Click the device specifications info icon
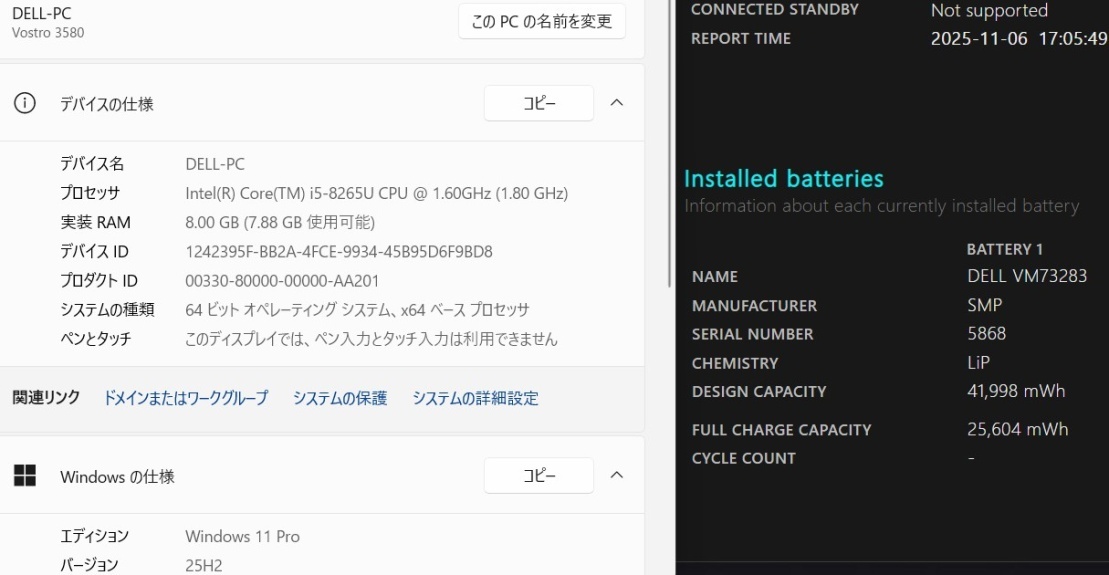Viewport: 1109px width, 575px height. (x=24, y=103)
